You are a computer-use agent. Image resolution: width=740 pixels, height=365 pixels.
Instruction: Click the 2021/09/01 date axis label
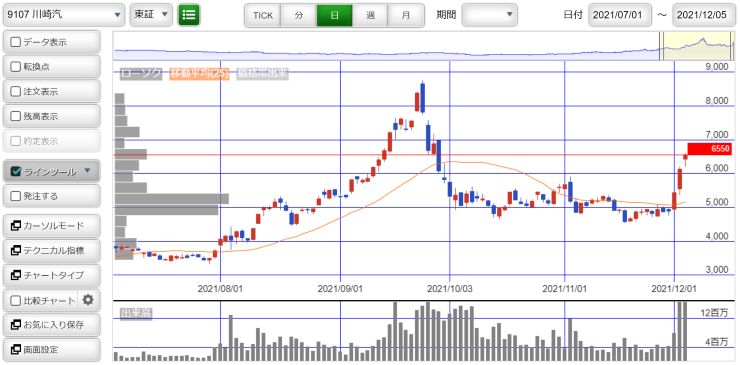(x=340, y=288)
